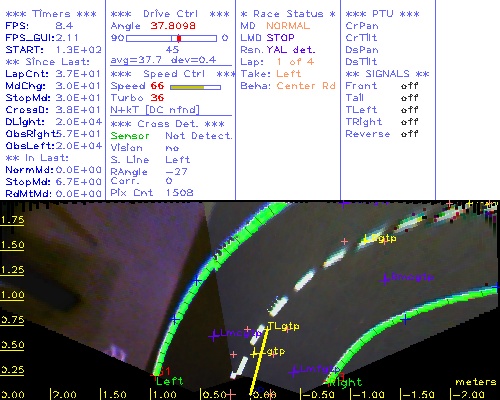
Task: Toggle the Front signal off value
Action: [409, 86]
